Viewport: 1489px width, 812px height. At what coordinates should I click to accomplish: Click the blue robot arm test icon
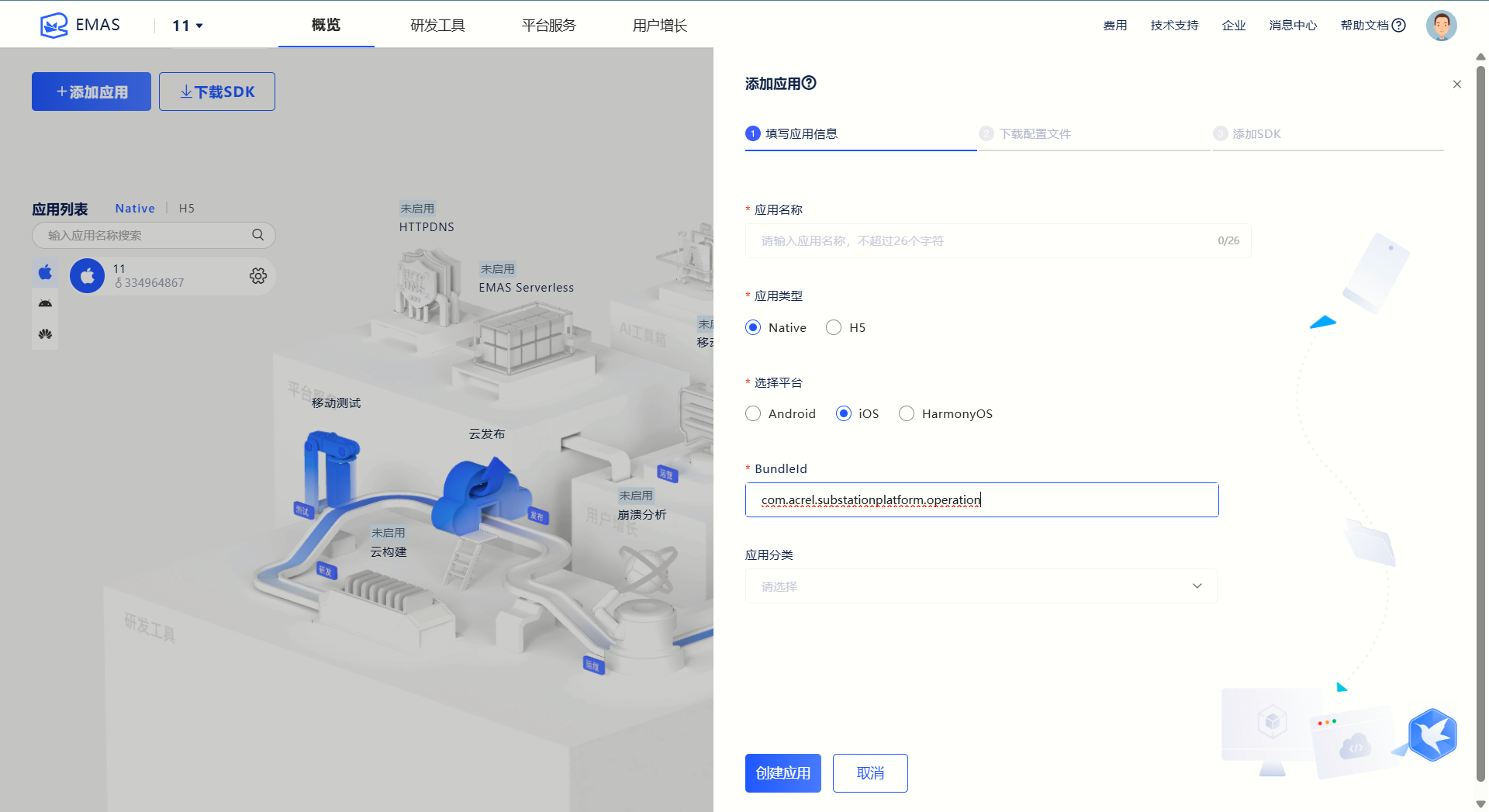pyautogui.click(x=331, y=470)
